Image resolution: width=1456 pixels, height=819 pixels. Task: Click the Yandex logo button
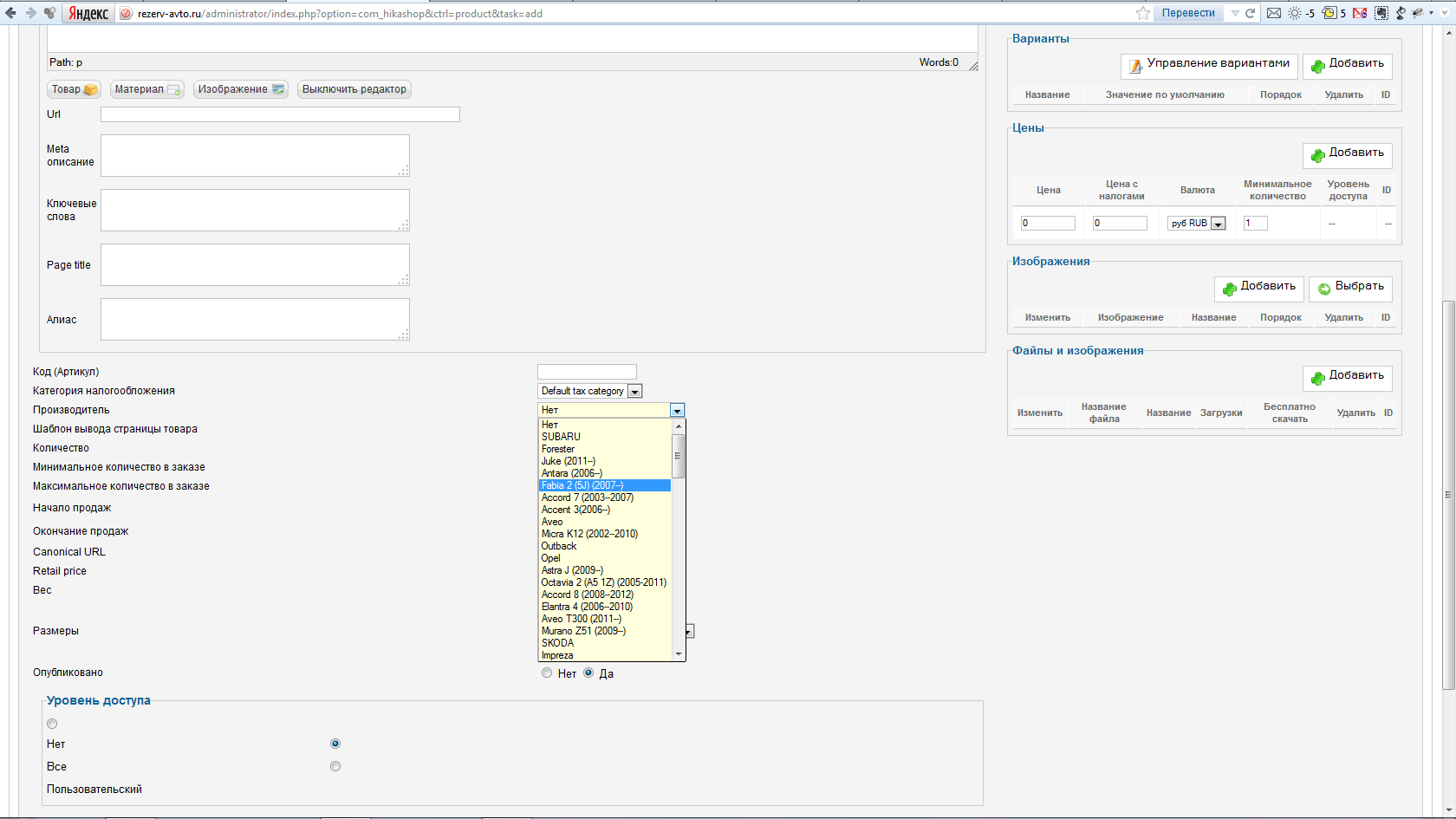point(88,13)
